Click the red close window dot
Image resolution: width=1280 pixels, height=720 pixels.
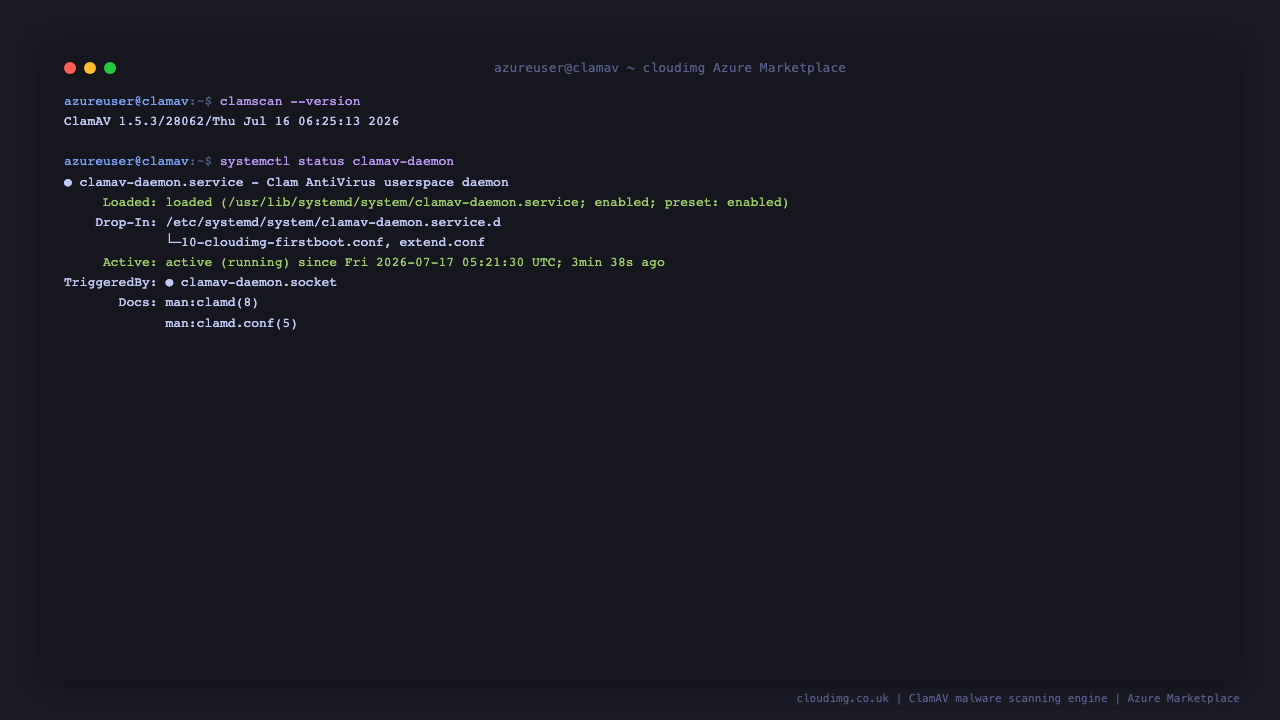pos(70,68)
